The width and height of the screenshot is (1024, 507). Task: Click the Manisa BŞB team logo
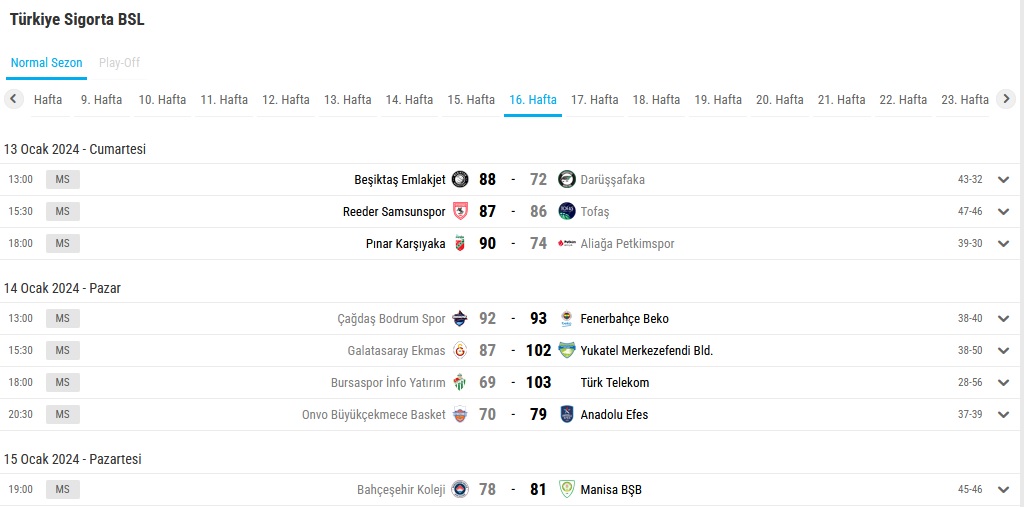[x=567, y=490]
